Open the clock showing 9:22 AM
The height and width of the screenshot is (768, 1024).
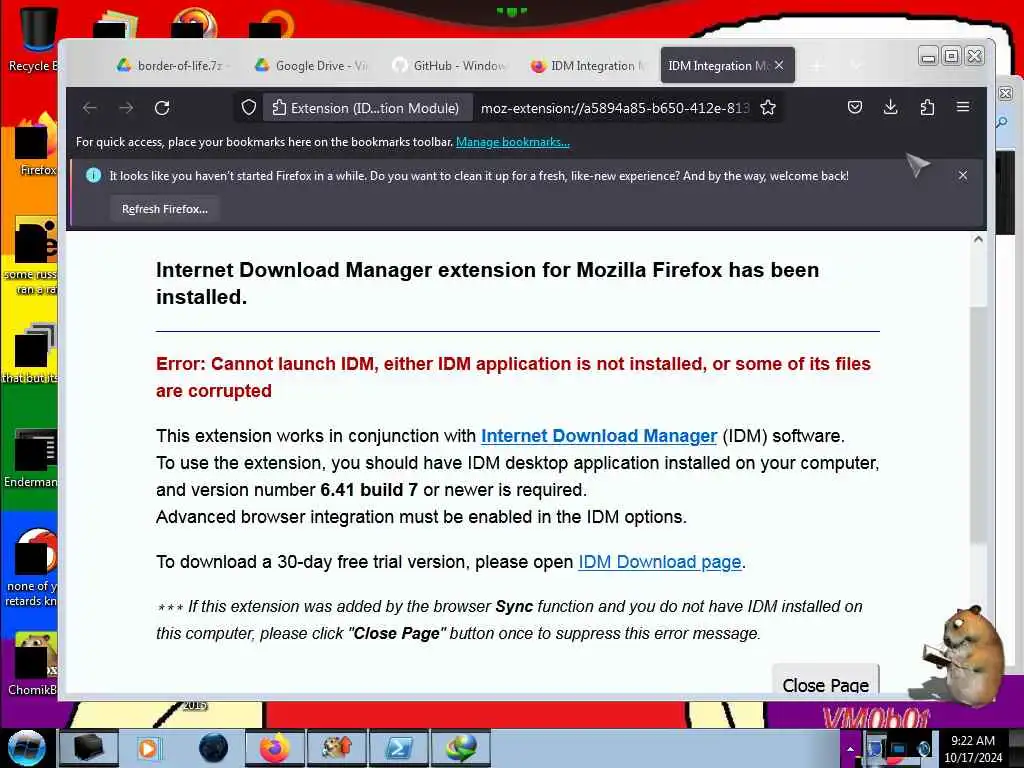click(973, 748)
